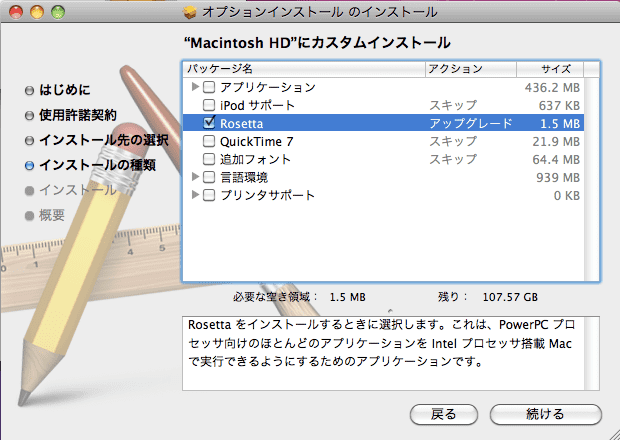Click the スキップ action for 追加フォント
The height and width of the screenshot is (440, 620).
tap(453, 159)
